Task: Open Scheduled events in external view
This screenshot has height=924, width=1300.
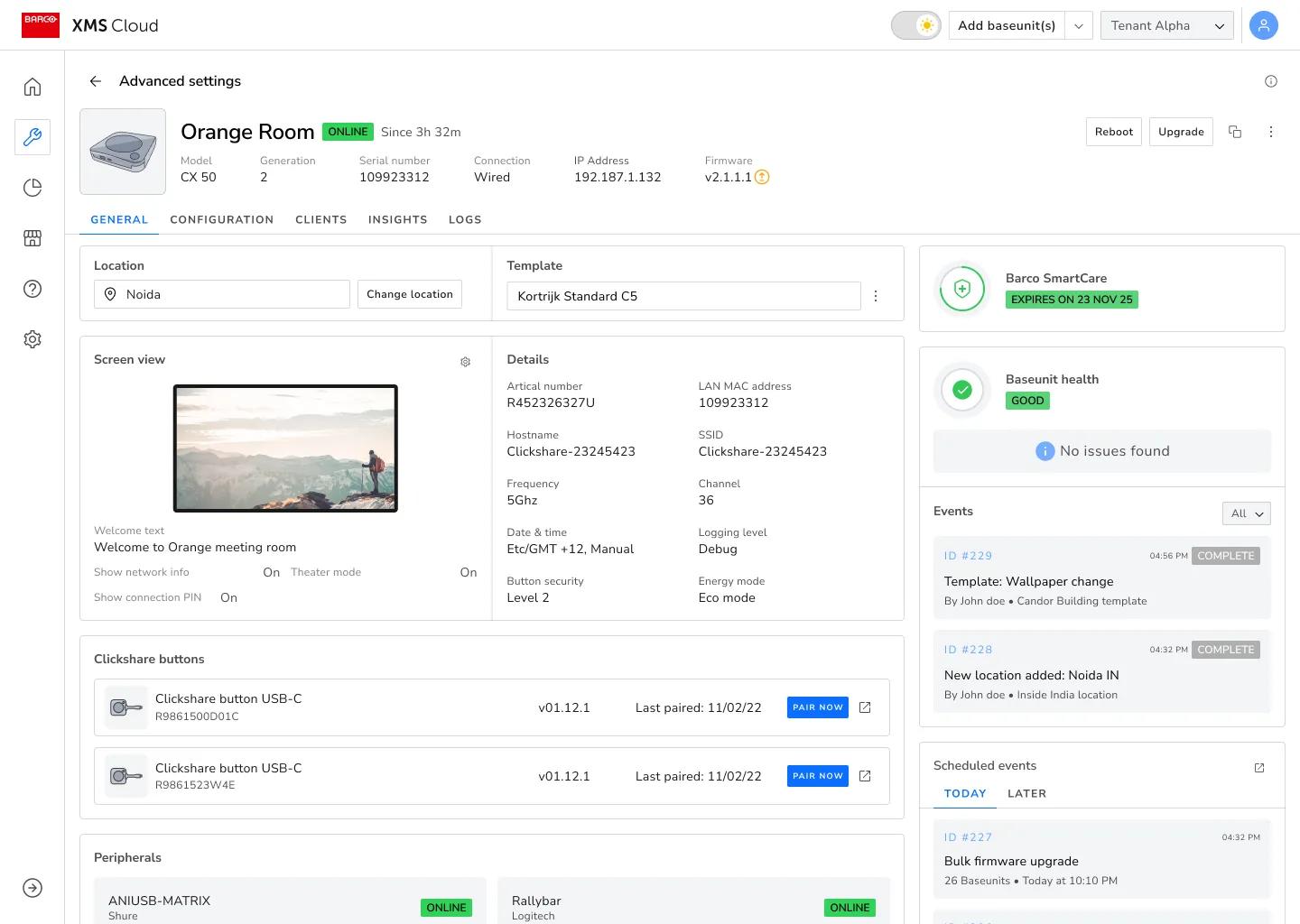Action: pyautogui.click(x=1259, y=768)
